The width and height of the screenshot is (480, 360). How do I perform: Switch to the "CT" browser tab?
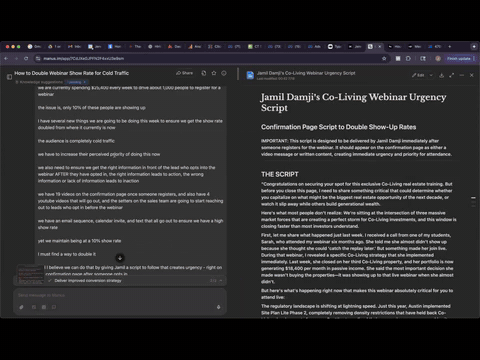point(254,46)
